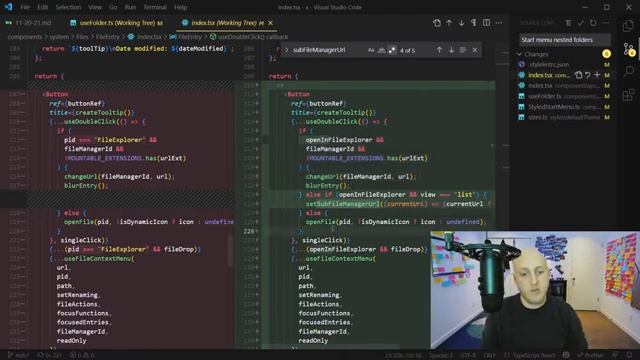Click the errors and warnings status bar counter
Viewport: 640px width, 360px height.
(81, 356)
